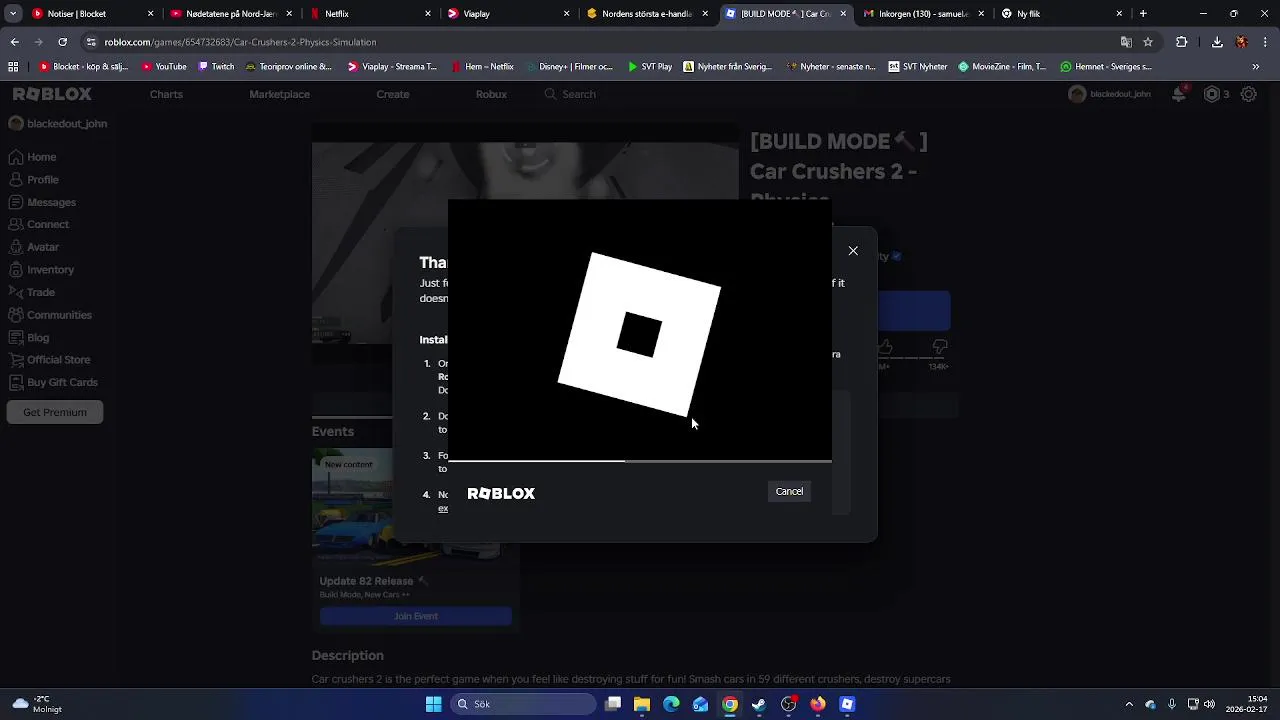Reload the Roblox page
The image size is (1280, 720).
click(x=62, y=42)
